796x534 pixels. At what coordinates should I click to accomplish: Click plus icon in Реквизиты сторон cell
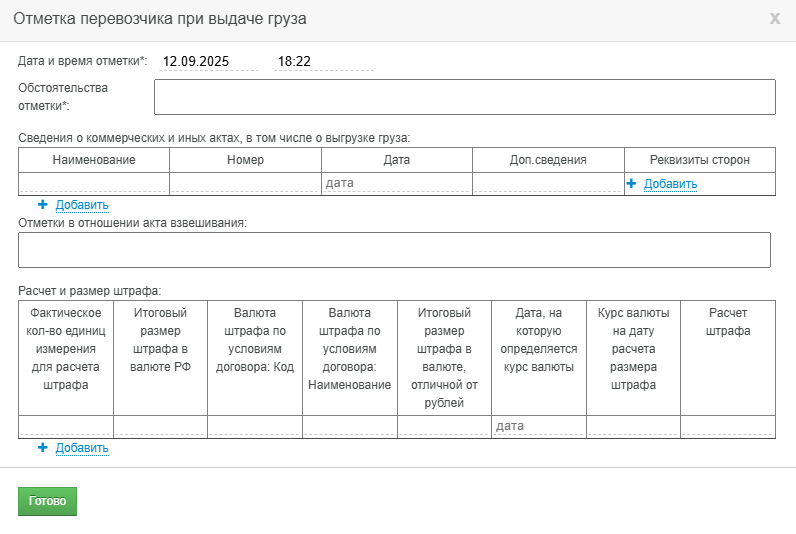click(631, 183)
